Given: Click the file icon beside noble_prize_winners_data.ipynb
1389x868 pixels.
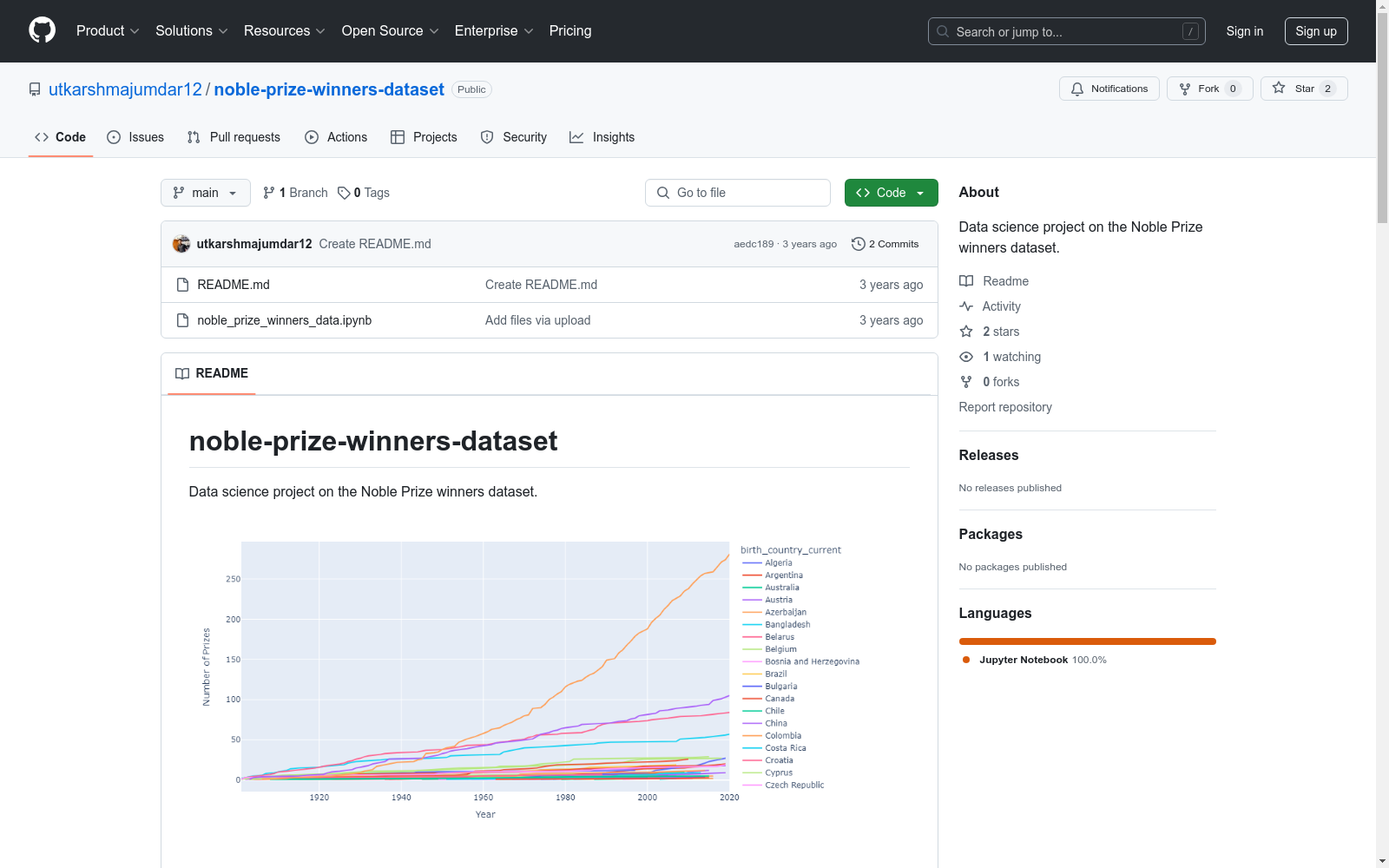Looking at the screenshot, I should pyautogui.click(x=182, y=320).
